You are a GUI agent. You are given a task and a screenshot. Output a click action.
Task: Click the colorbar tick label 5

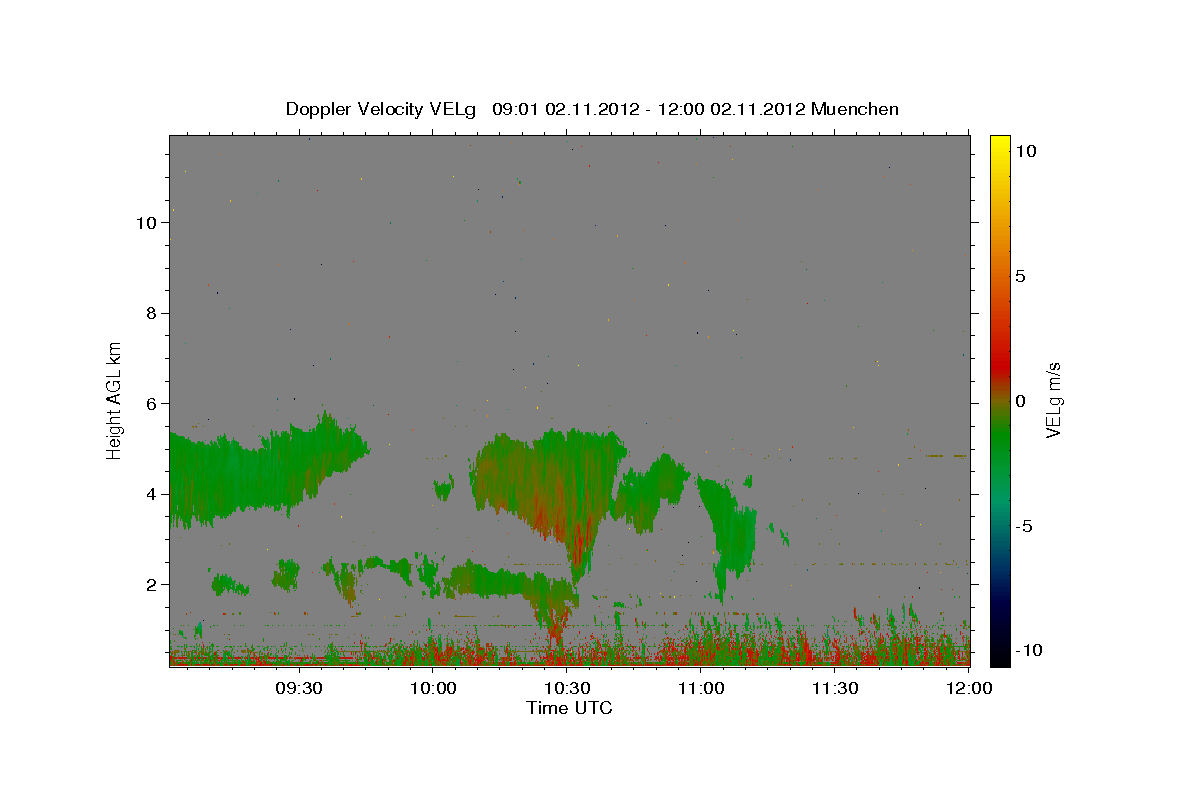[1022, 276]
